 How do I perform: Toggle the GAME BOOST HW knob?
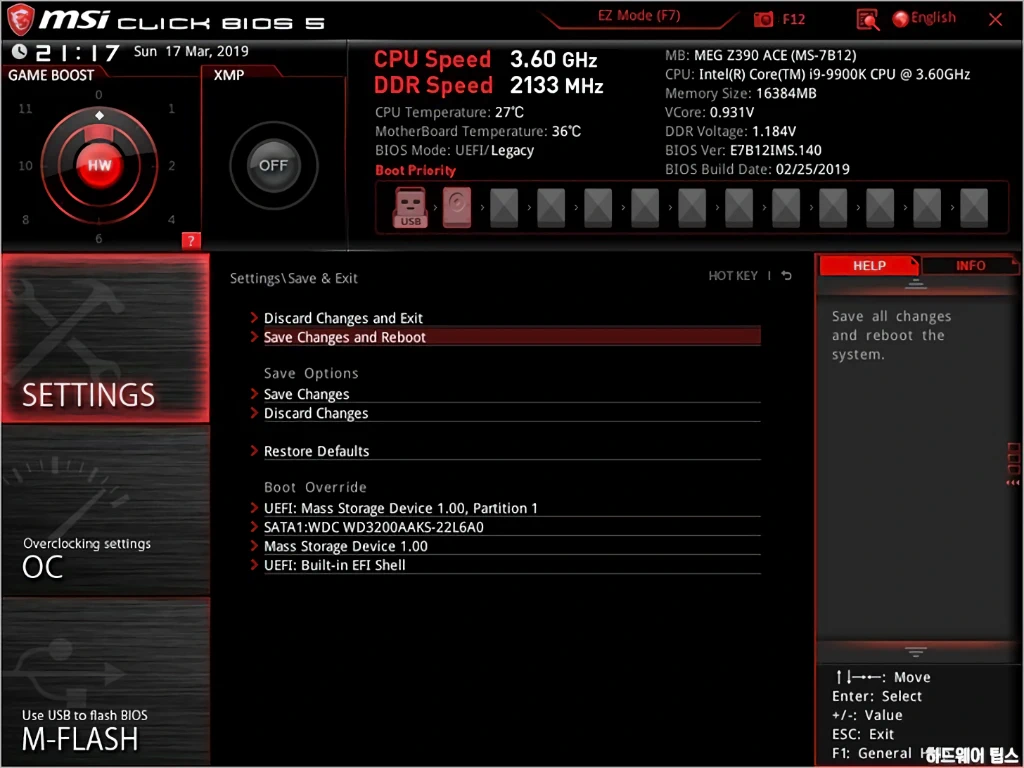pos(99,165)
